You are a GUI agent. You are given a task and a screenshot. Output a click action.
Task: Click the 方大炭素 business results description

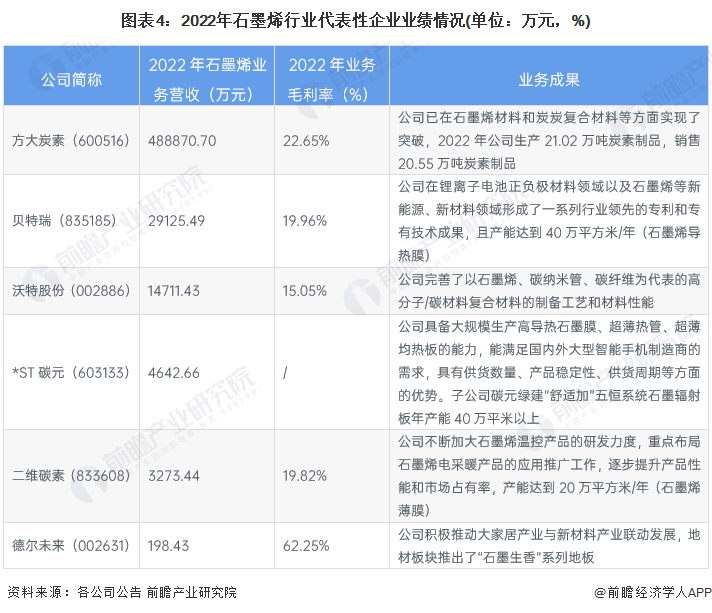click(x=549, y=141)
